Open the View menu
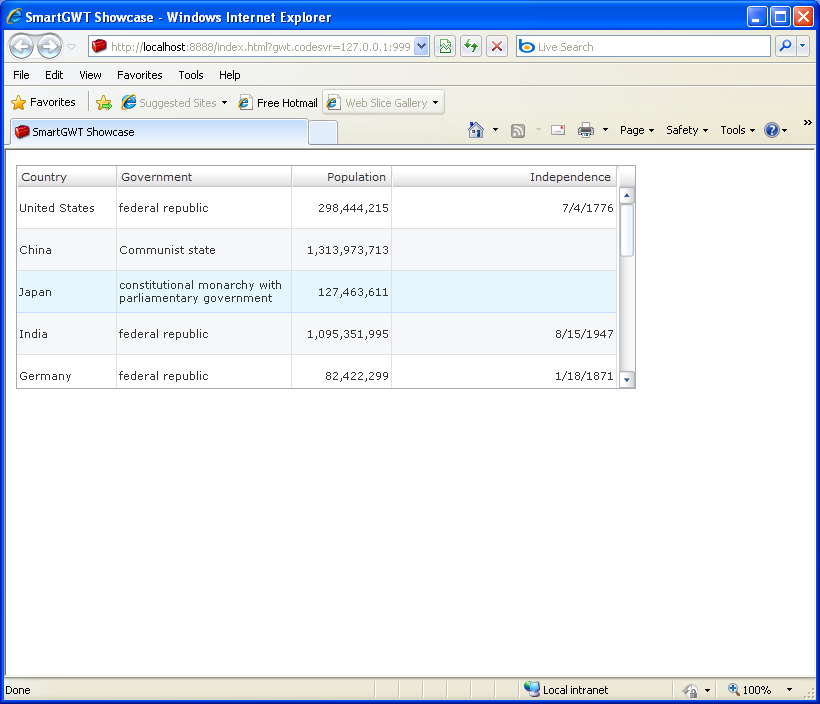Screen dimensions: 820x704 point(90,75)
